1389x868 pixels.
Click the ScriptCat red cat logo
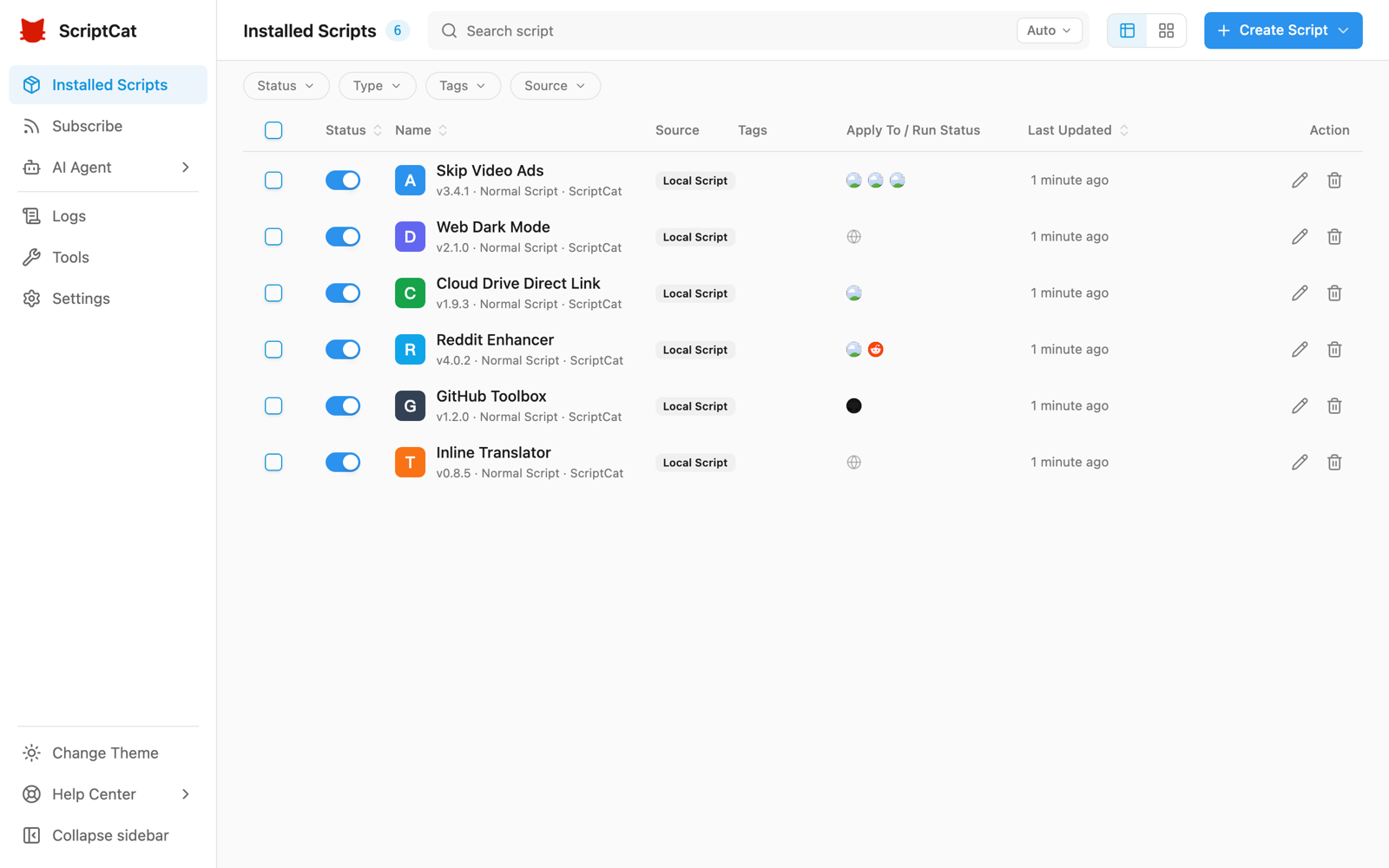click(x=33, y=30)
